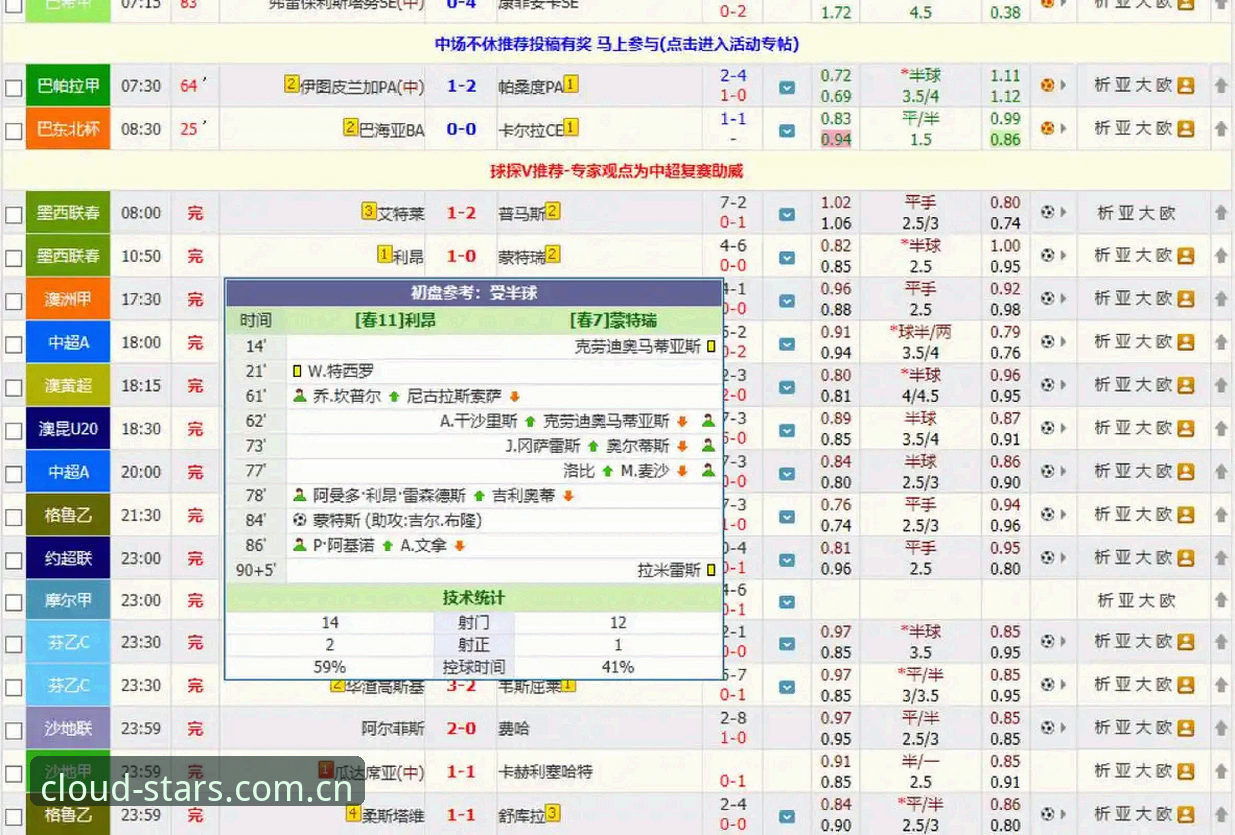
Task: Select checkbox for 墨西联春 10:50 match
Action: point(13,258)
